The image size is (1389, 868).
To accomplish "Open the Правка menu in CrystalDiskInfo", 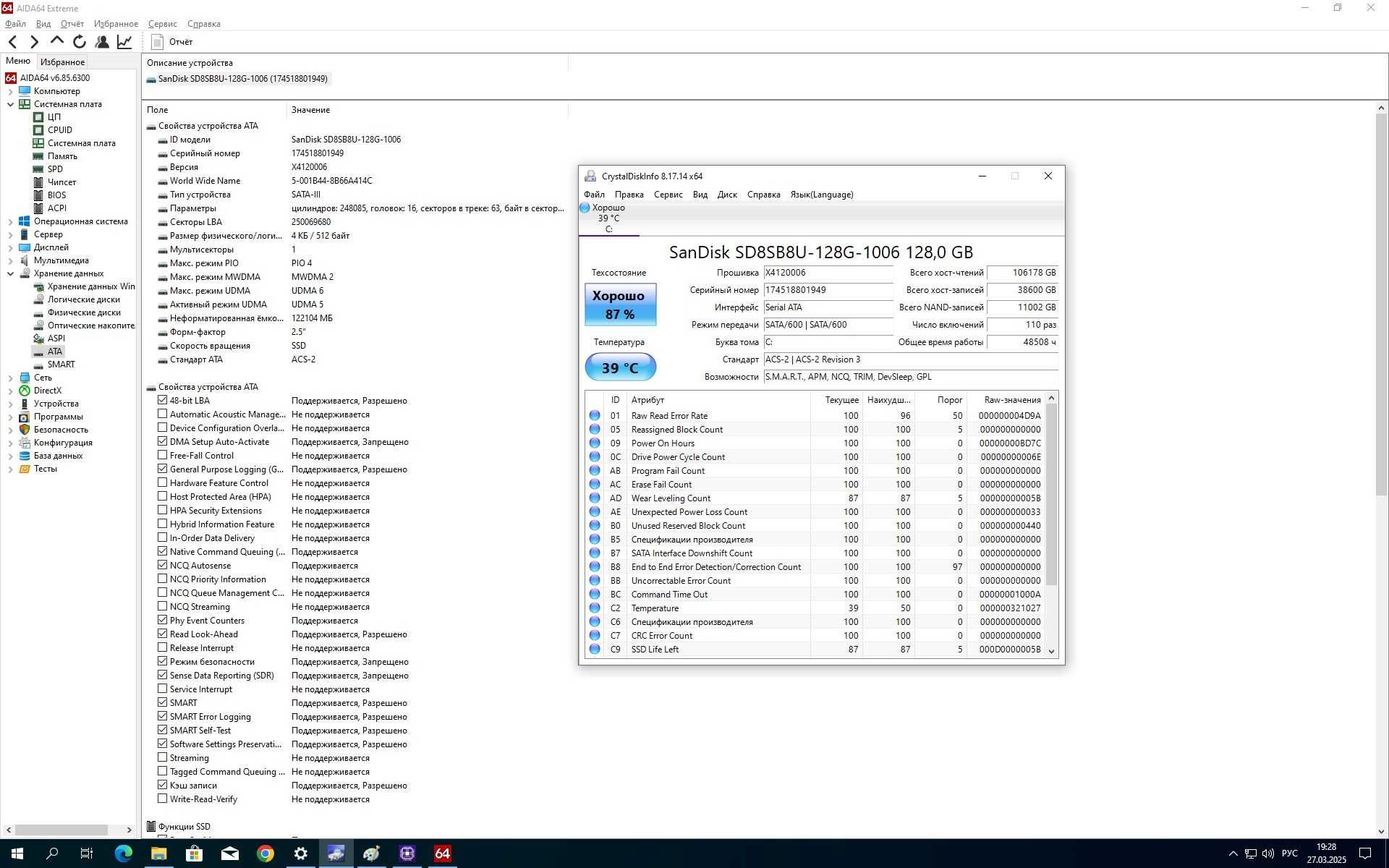I will click(x=629, y=195).
